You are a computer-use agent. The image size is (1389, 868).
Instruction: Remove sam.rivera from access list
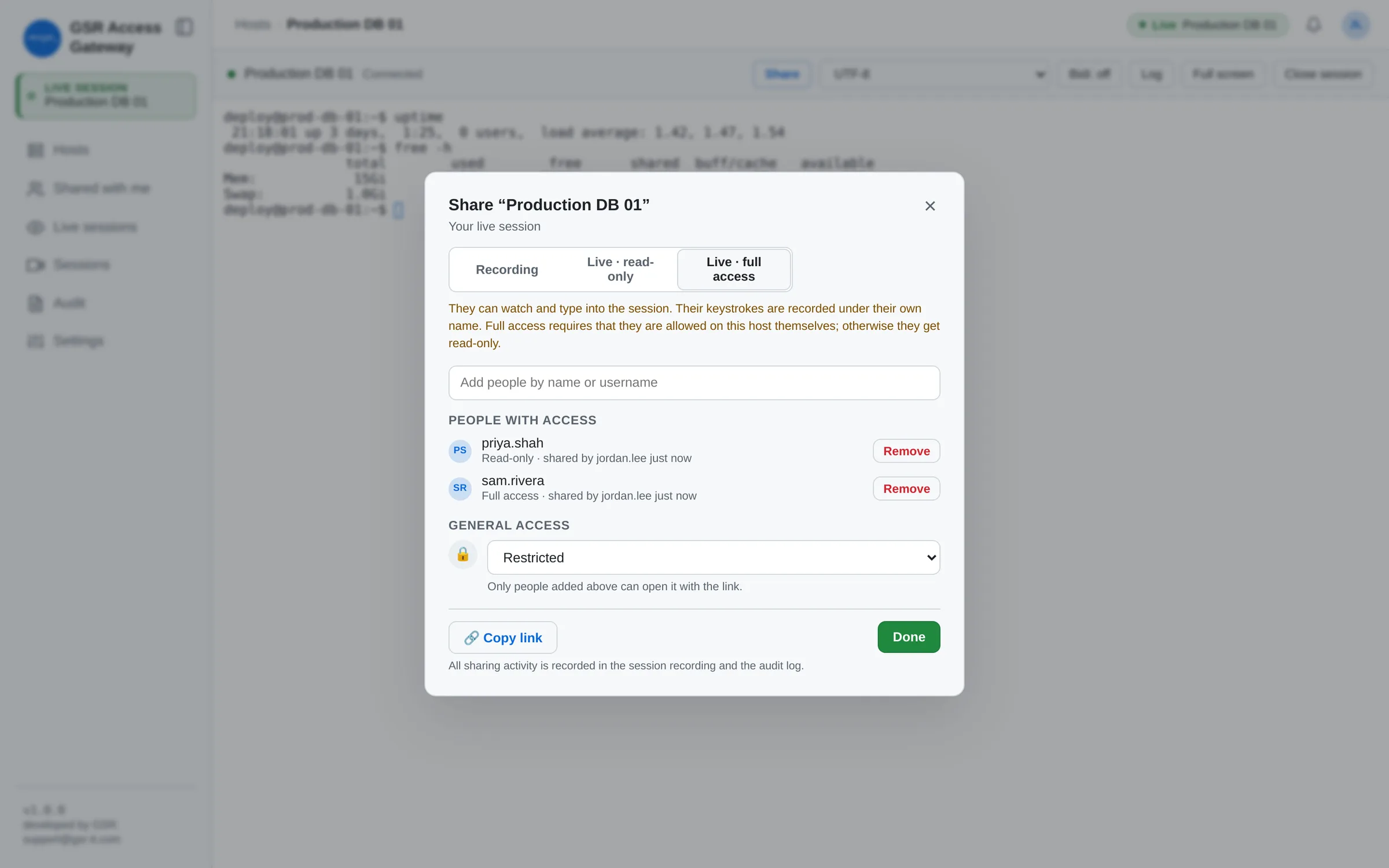(x=906, y=489)
